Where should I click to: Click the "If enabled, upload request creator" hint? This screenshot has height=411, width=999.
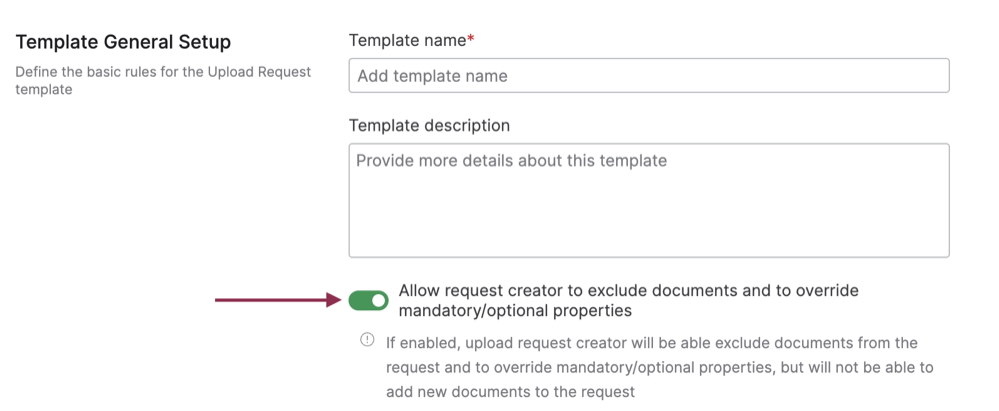[651, 343]
